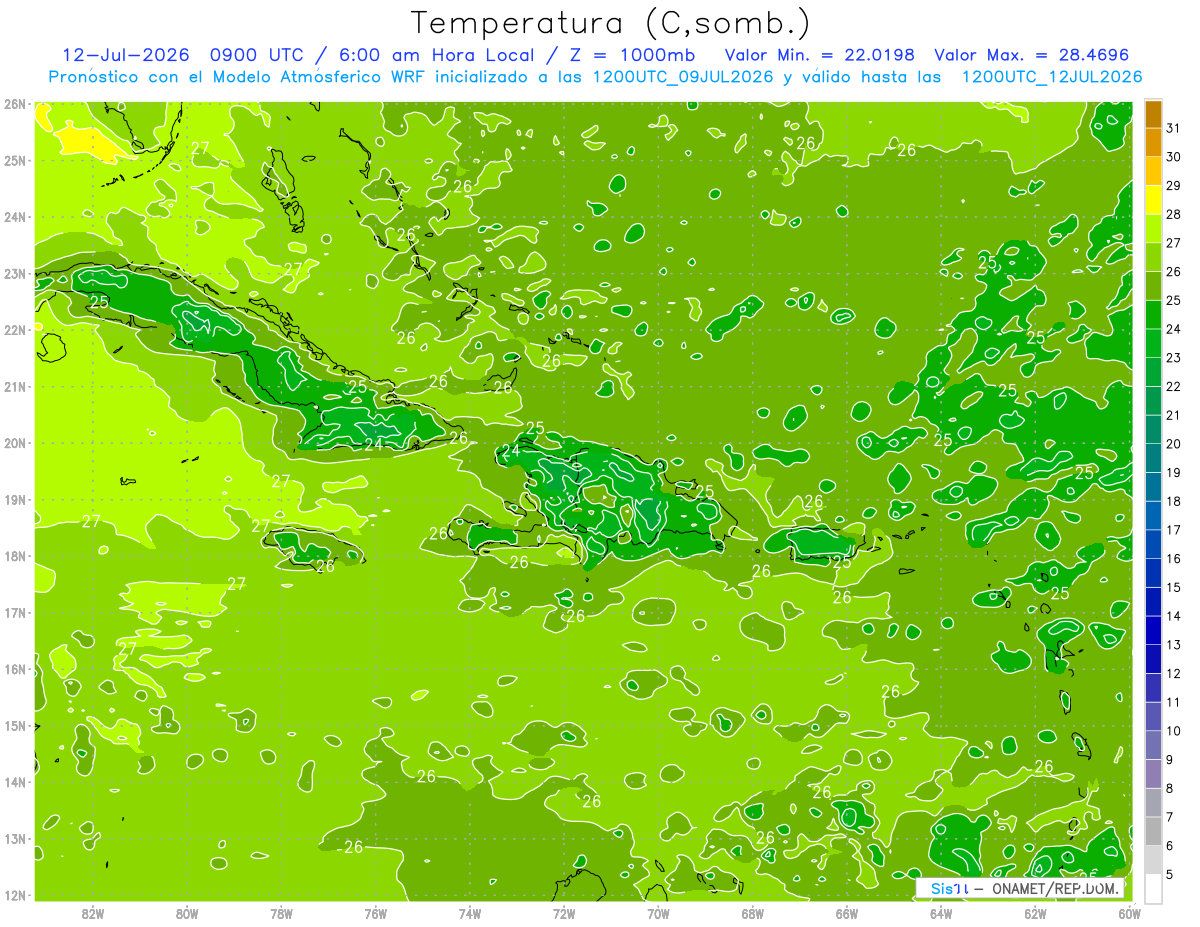
Task: Click legend value 28 on the color scale
Action: click(x=1173, y=214)
